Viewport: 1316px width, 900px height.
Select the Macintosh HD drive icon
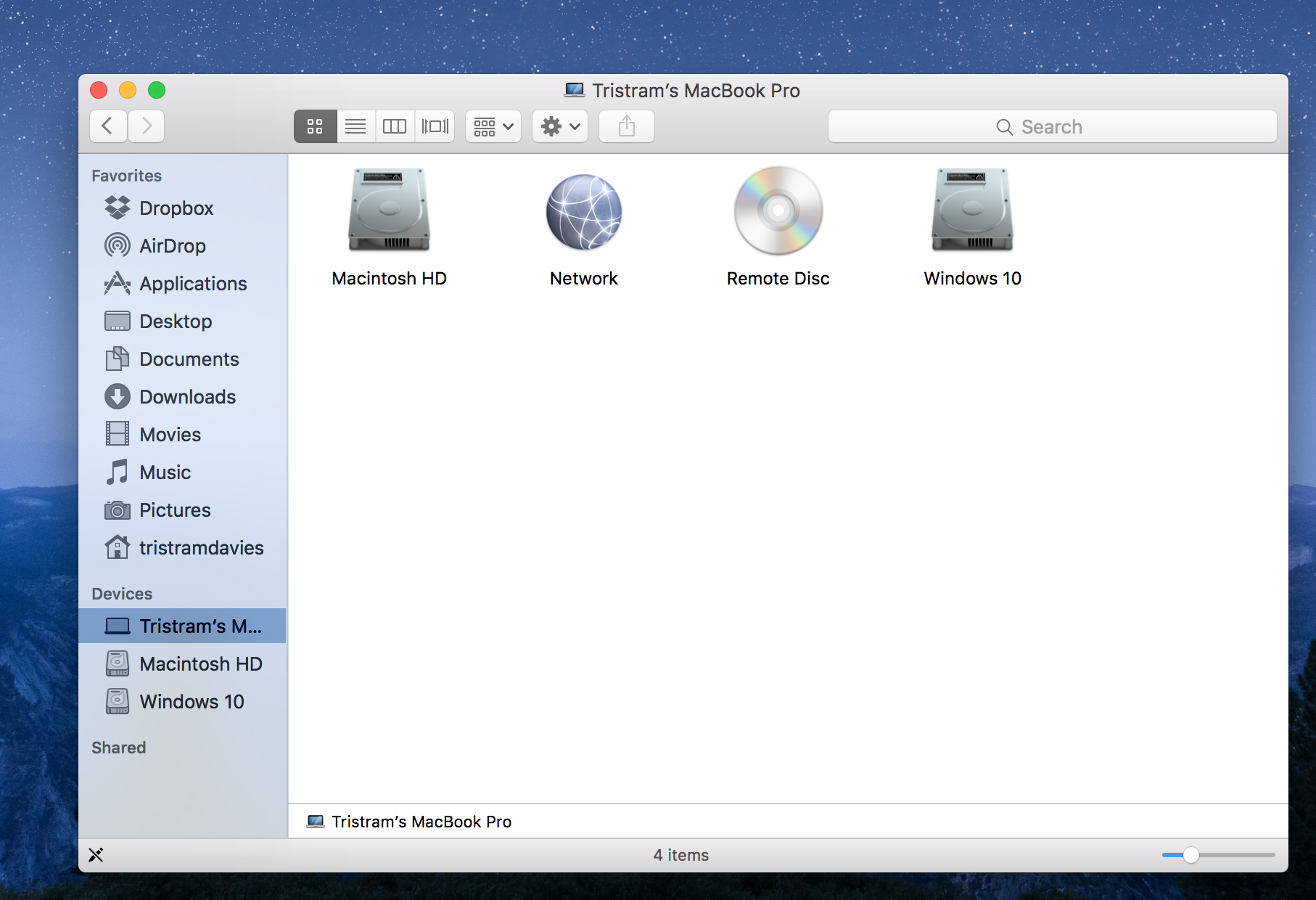pos(390,210)
